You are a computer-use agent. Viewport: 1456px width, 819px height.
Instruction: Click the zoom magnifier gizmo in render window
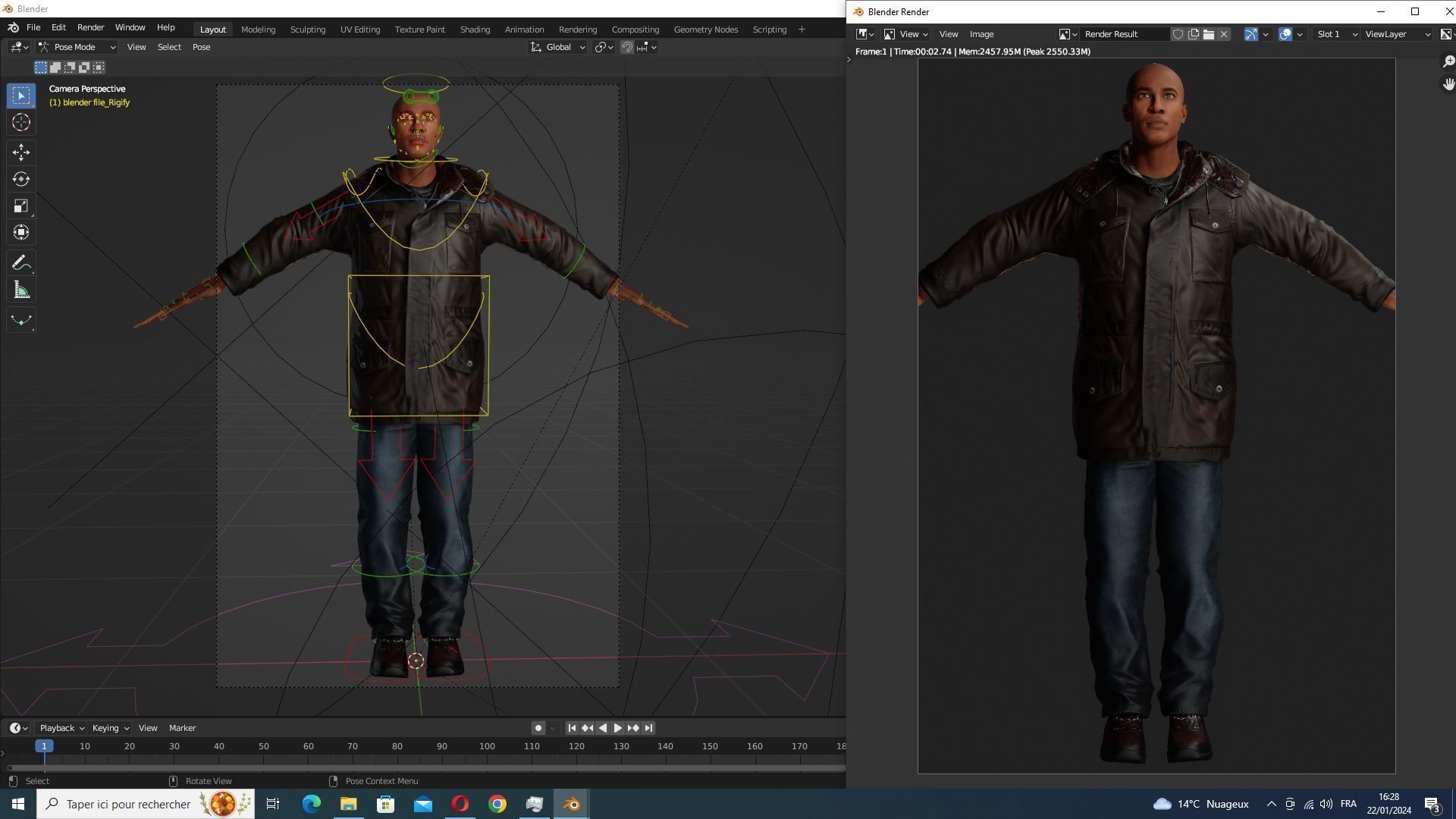pos(1448,61)
